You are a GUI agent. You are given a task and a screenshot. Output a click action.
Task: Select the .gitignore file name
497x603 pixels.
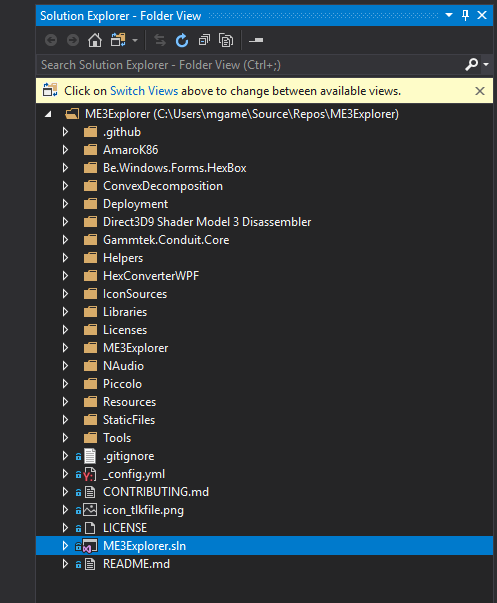click(128, 456)
